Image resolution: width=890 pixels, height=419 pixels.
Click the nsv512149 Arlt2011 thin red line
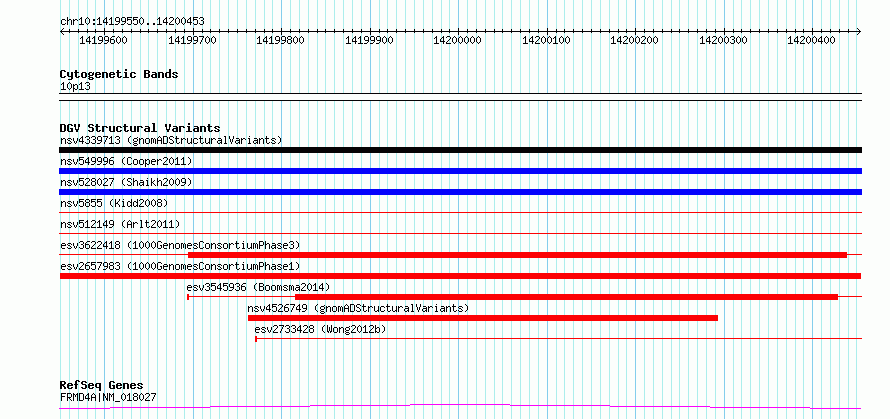pyautogui.click(x=460, y=233)
